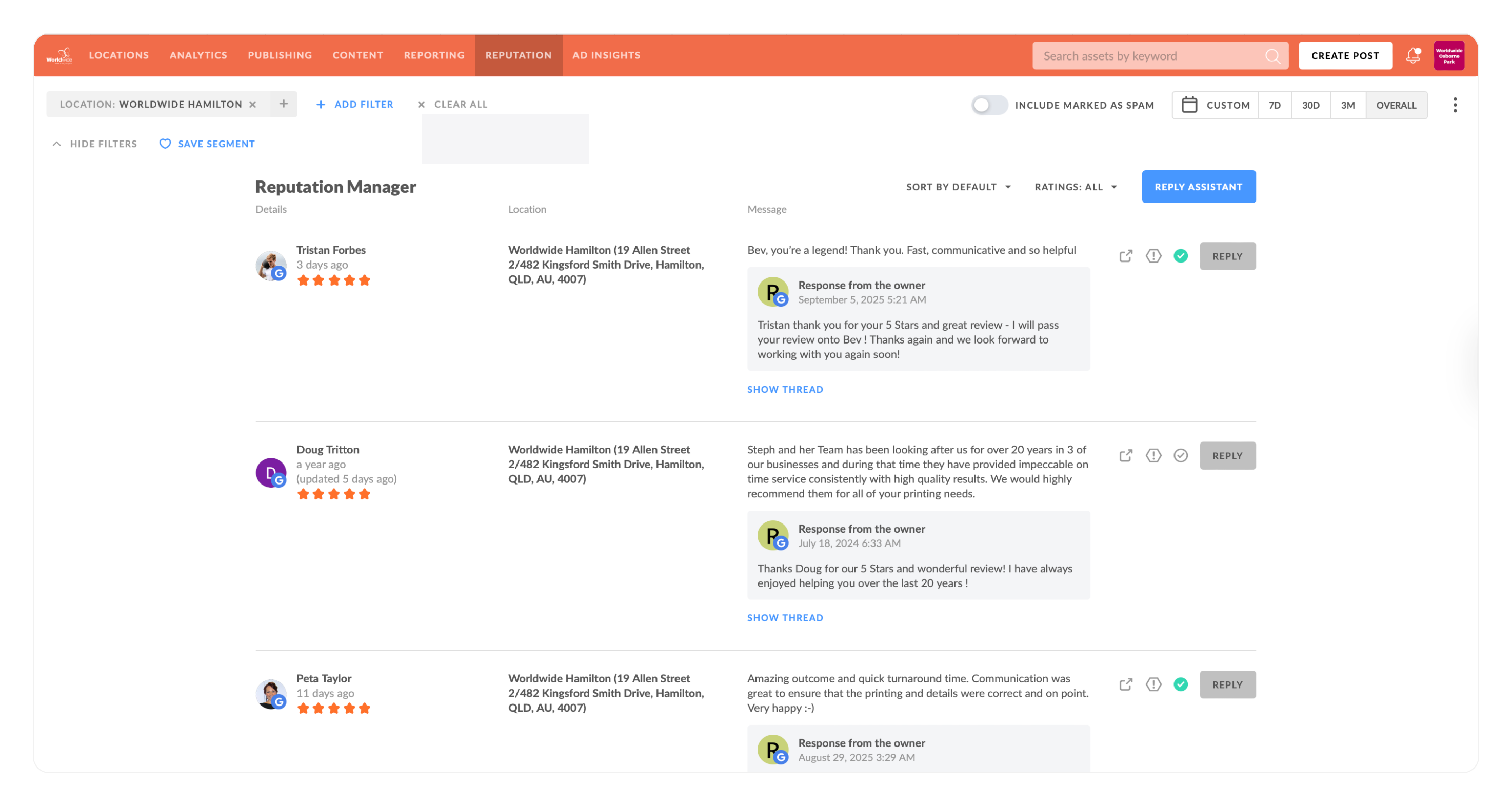Open Peta Taylor review in external link
The image size is (1512, 806).
(x=1125, y=684)
